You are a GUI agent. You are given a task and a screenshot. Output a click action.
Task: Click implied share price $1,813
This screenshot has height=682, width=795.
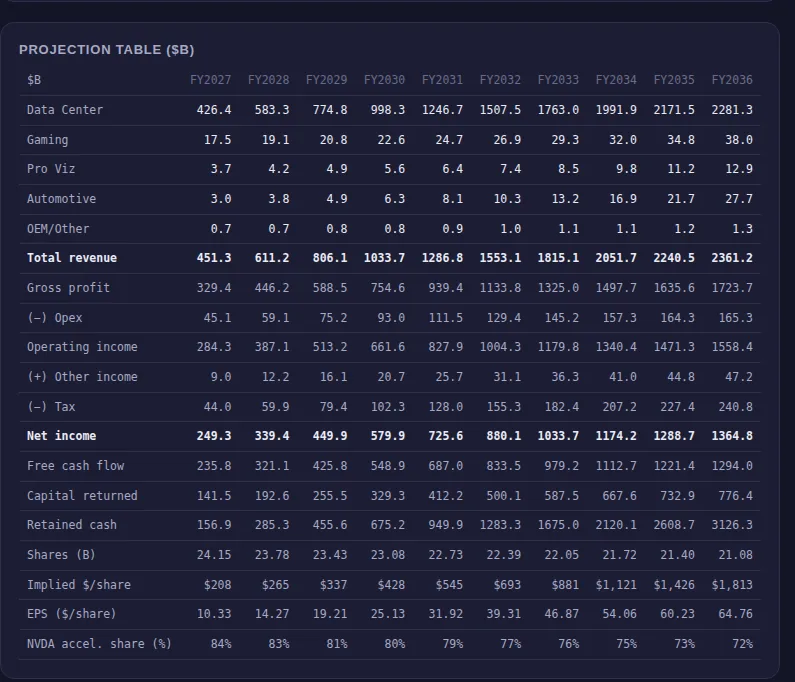(x=732, y=585)
